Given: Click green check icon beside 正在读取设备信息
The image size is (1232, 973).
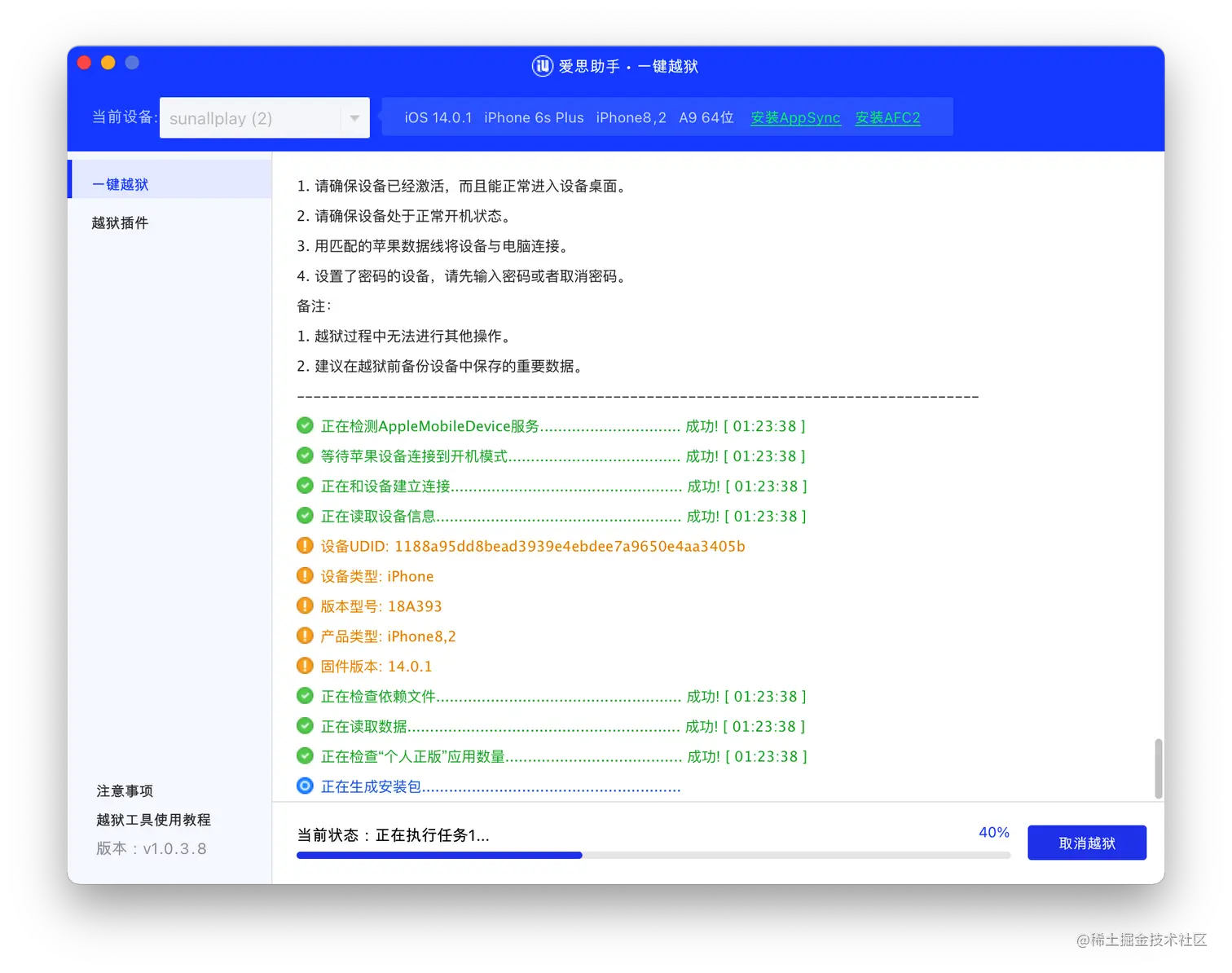Looking at the screenshot, I should click(305, 516).
